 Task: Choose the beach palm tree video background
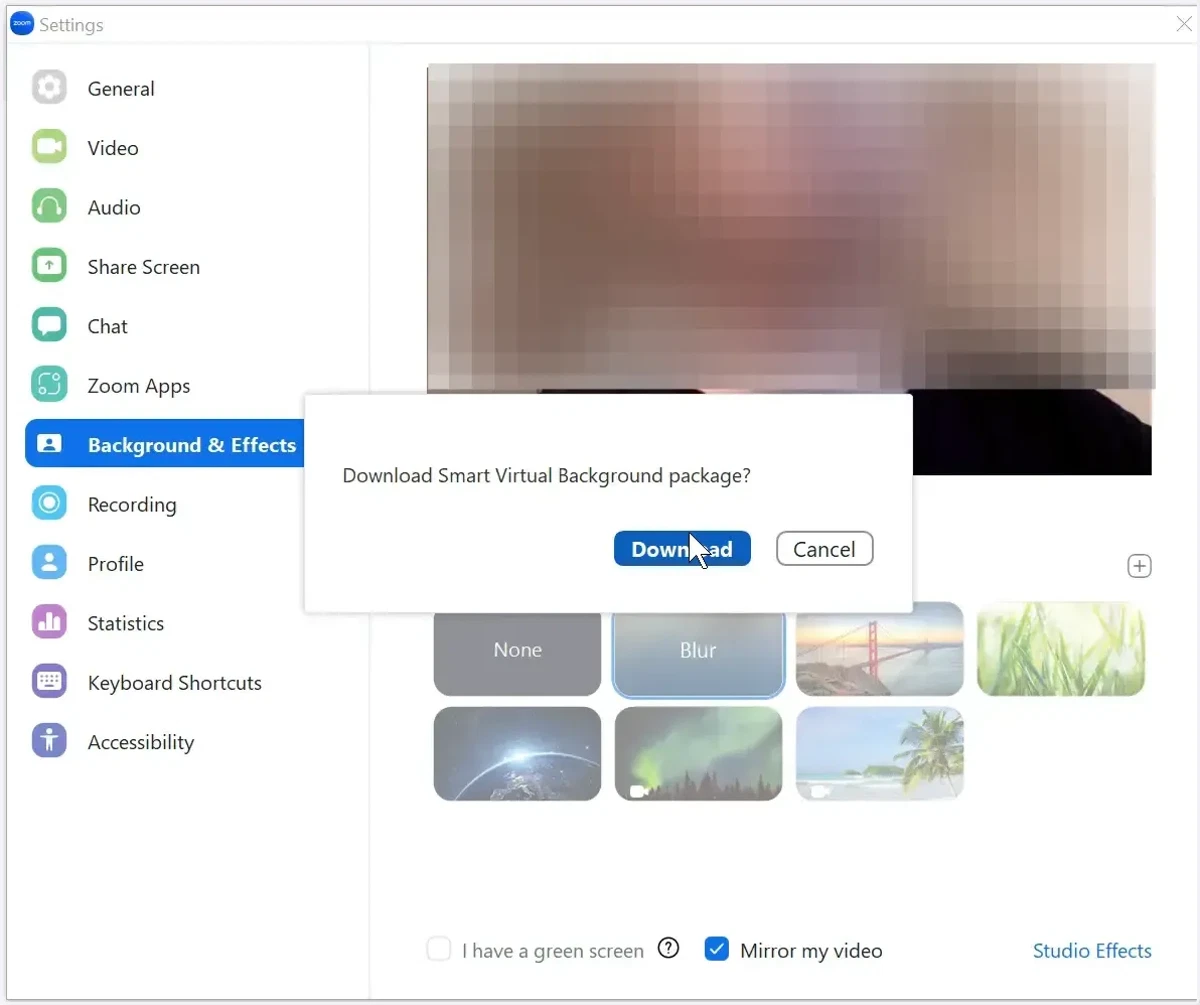point(880,754)
